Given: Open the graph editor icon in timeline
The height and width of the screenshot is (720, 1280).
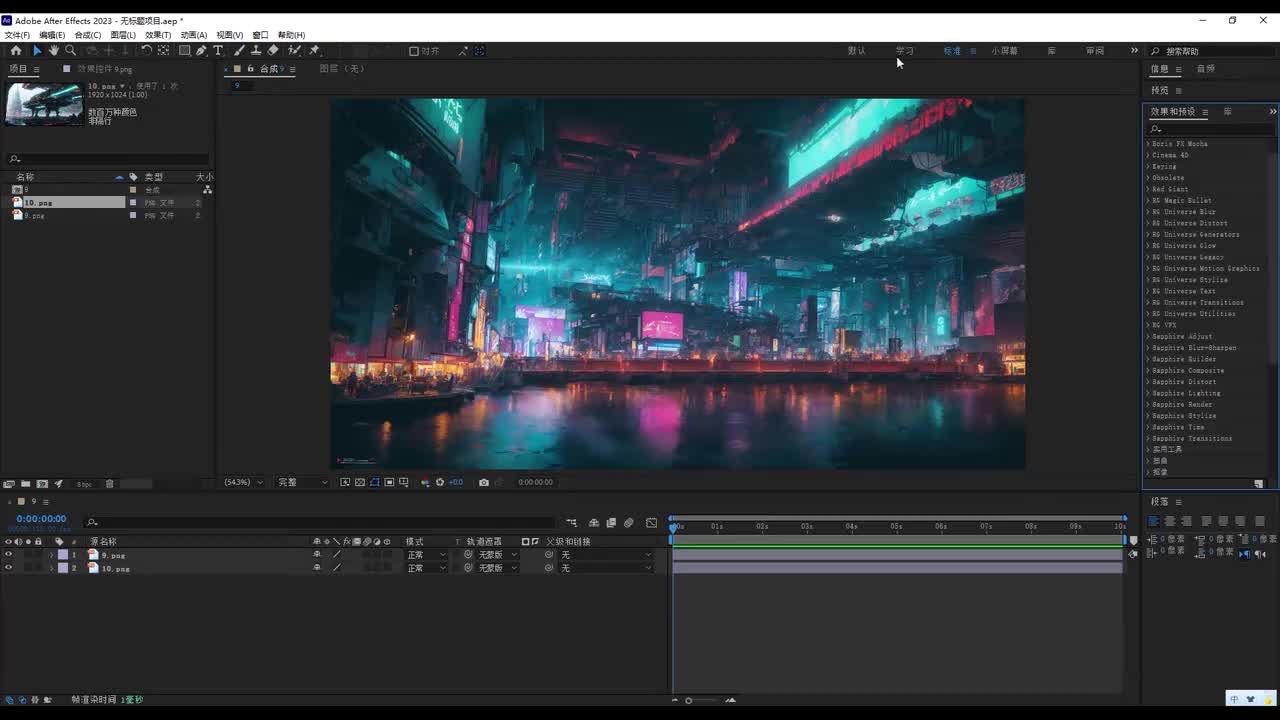Looking at the screenshot, I should tap(652, 522).
